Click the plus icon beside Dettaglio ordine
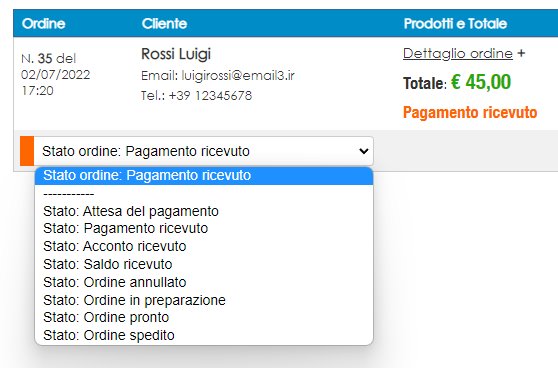The height and width of the screenshot is (368, 558). [x=521, y=53]
